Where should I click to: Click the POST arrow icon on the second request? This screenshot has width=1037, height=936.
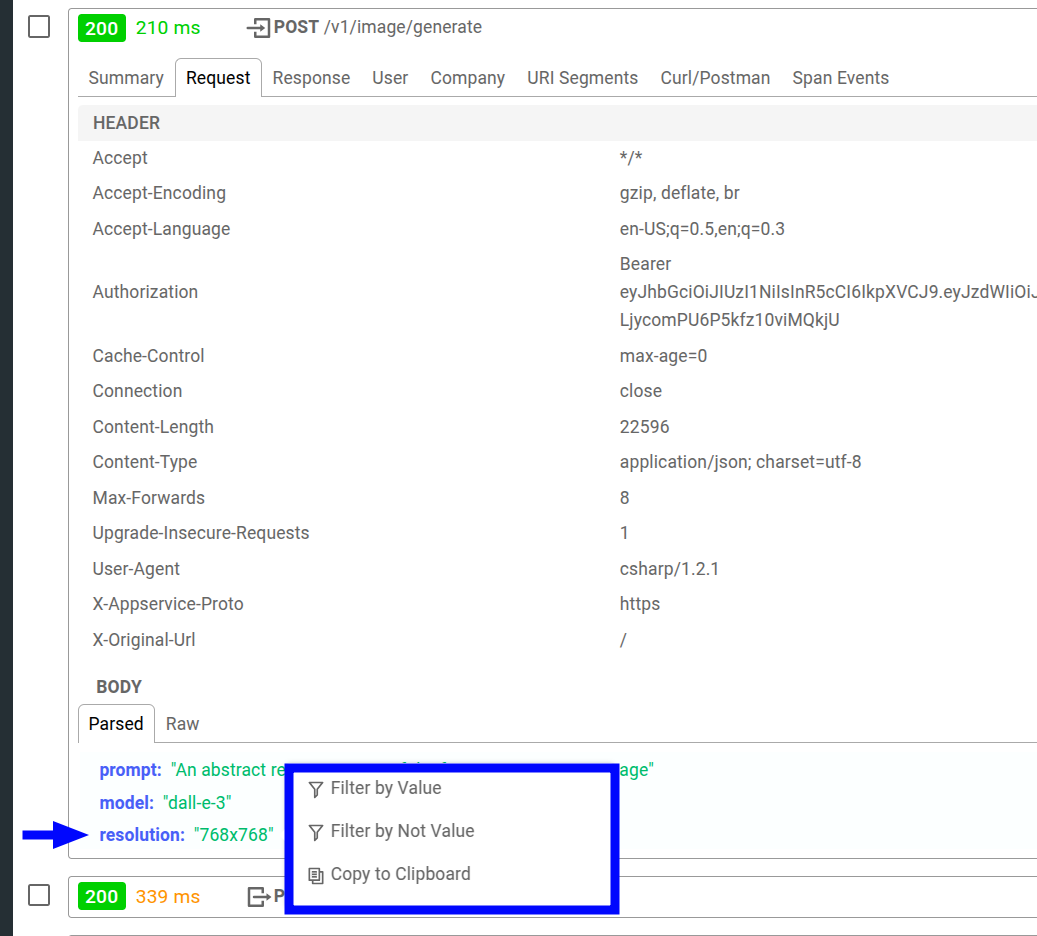click(x=259, y=896)
